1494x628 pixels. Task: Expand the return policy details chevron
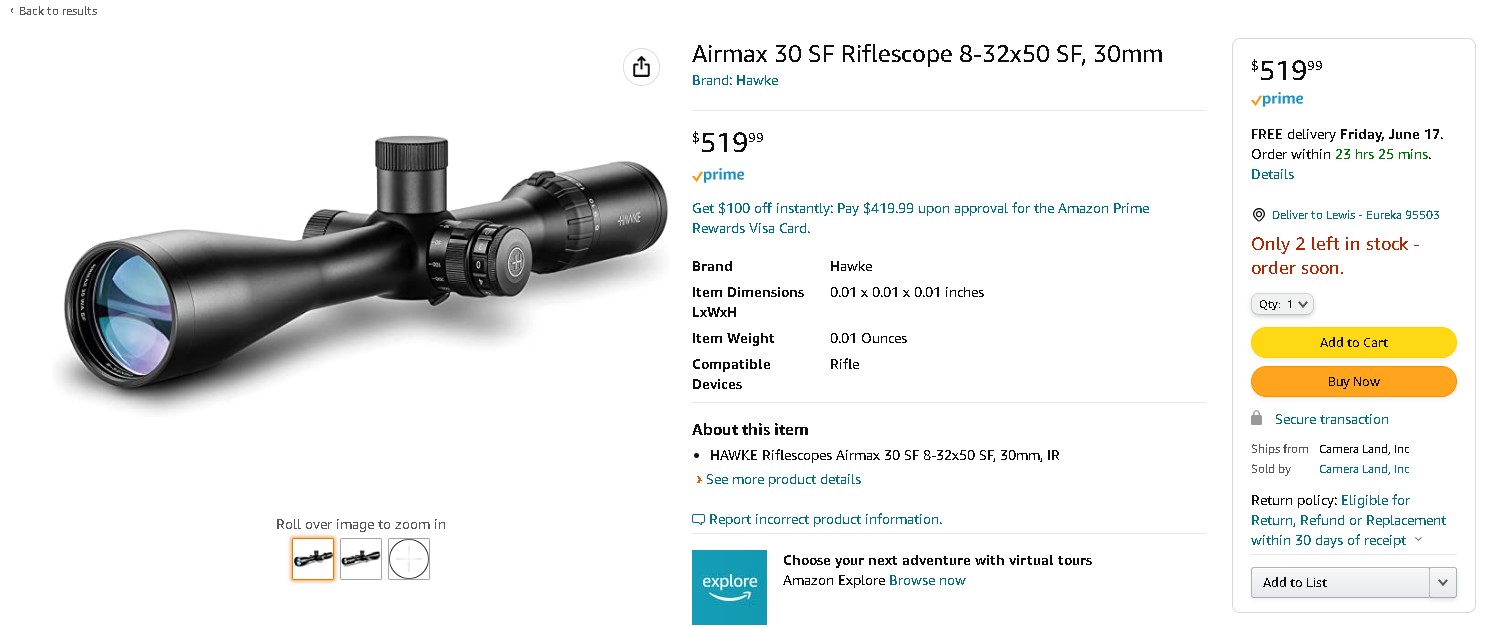tap(1418, 541)
